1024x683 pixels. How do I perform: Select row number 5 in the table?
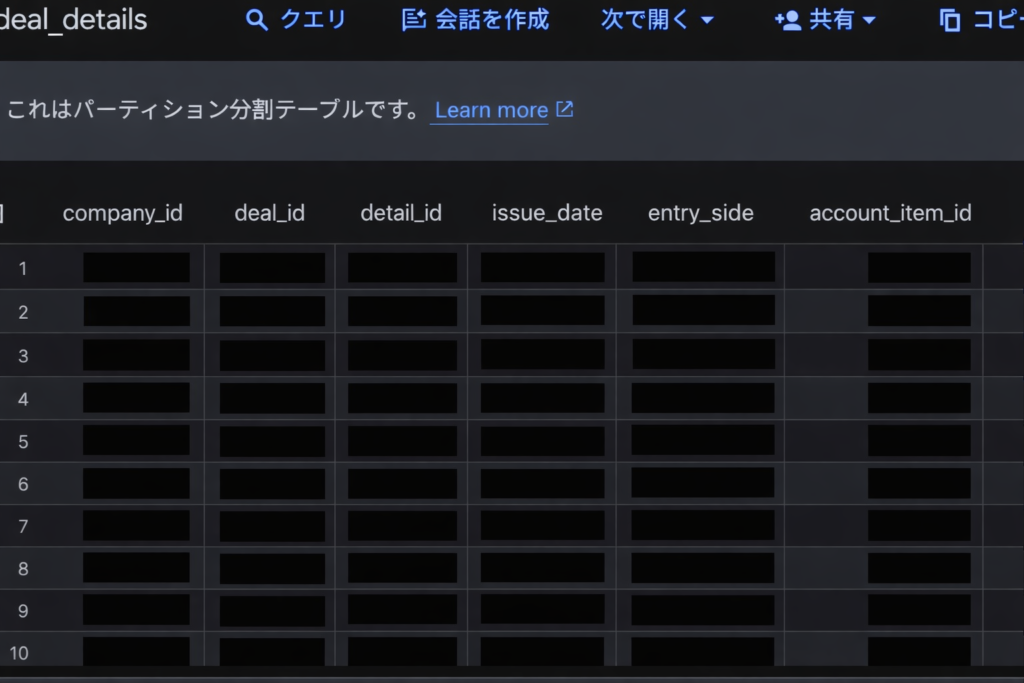[23, 441]
